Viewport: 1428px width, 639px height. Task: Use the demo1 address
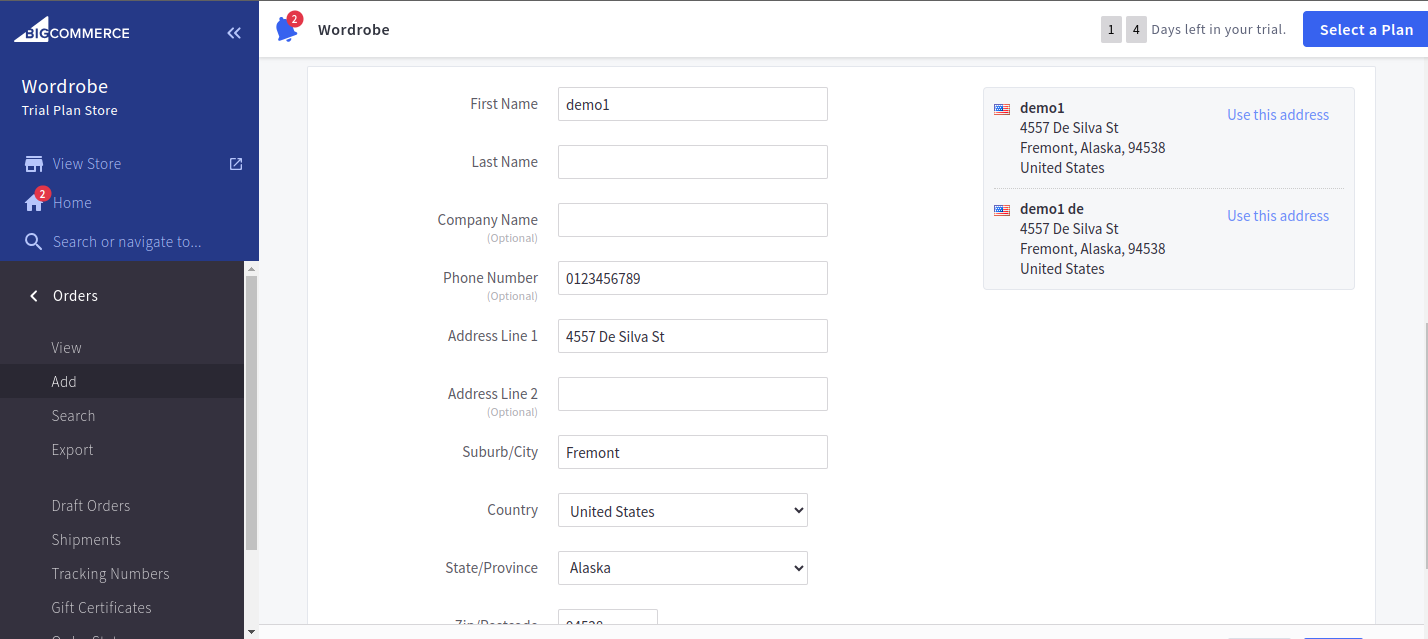(x=1278, y=115)
